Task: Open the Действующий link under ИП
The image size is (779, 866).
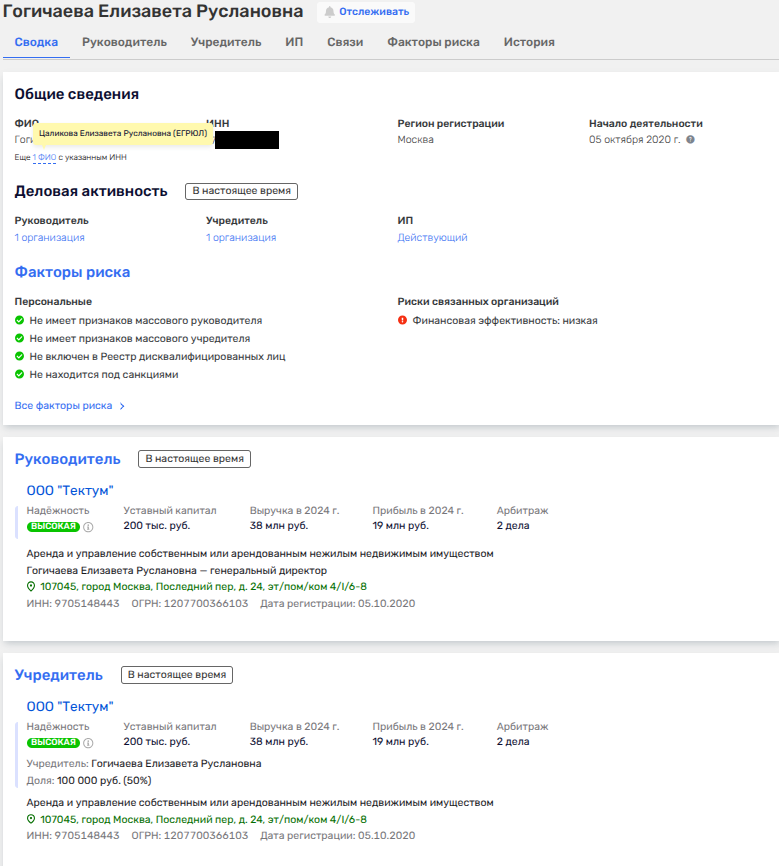Action: (x=432, y=238)
